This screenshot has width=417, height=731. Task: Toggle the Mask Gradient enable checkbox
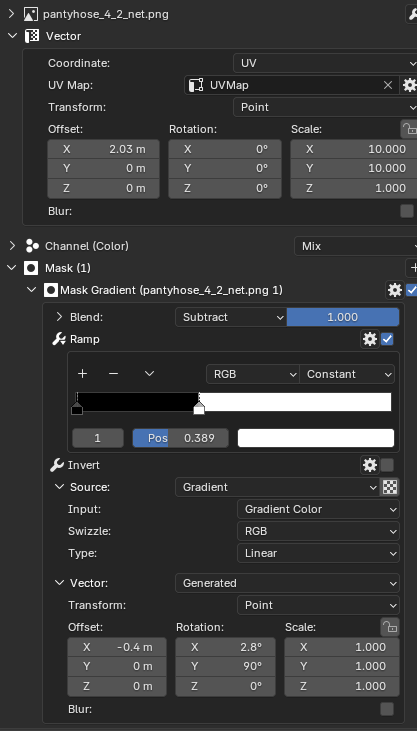[411, 290]
